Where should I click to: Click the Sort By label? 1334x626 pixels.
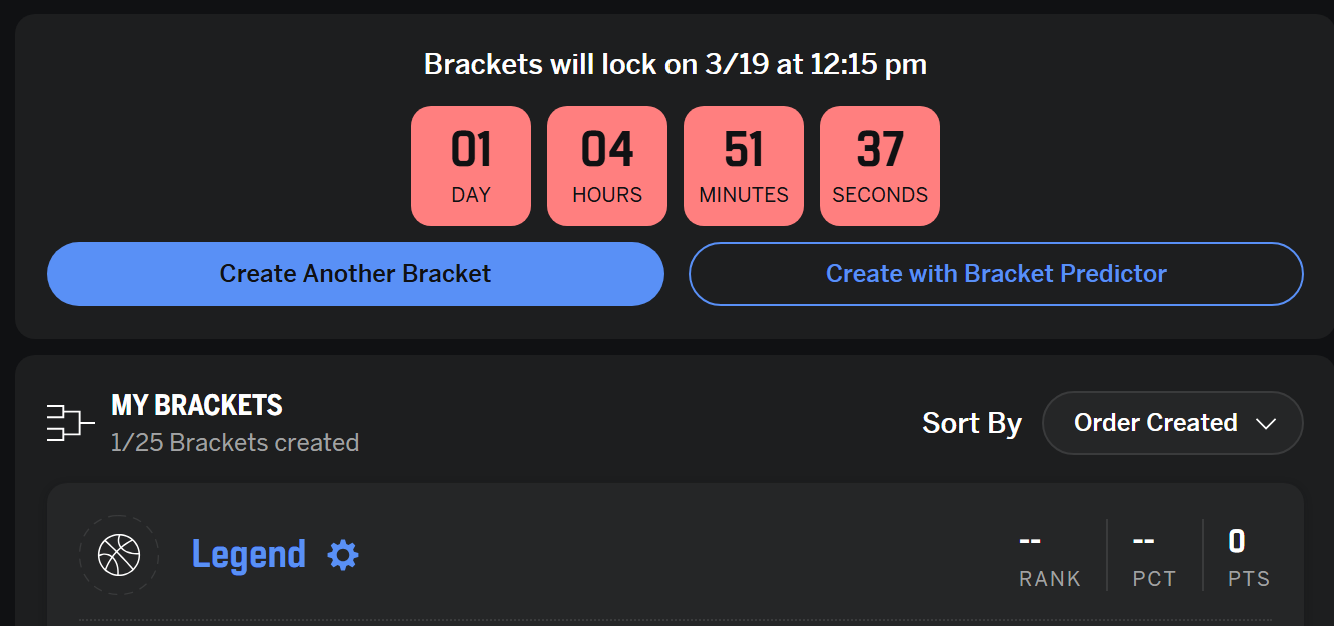point(972,423)
